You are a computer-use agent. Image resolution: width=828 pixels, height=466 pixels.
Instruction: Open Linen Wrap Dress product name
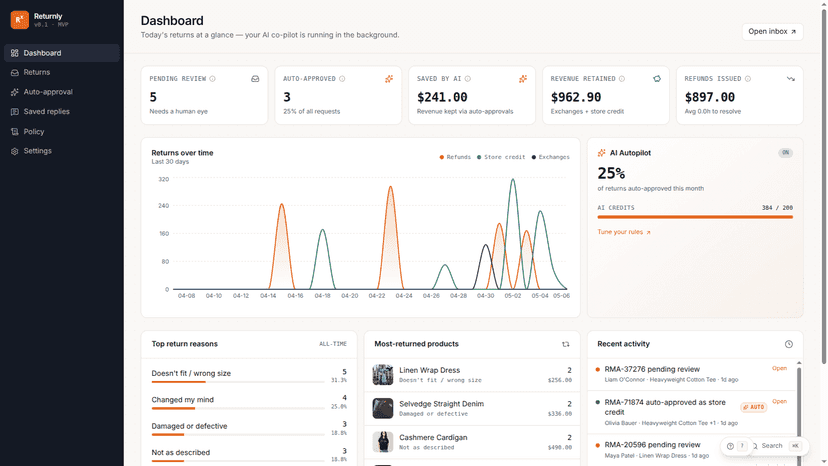(429, 370)
